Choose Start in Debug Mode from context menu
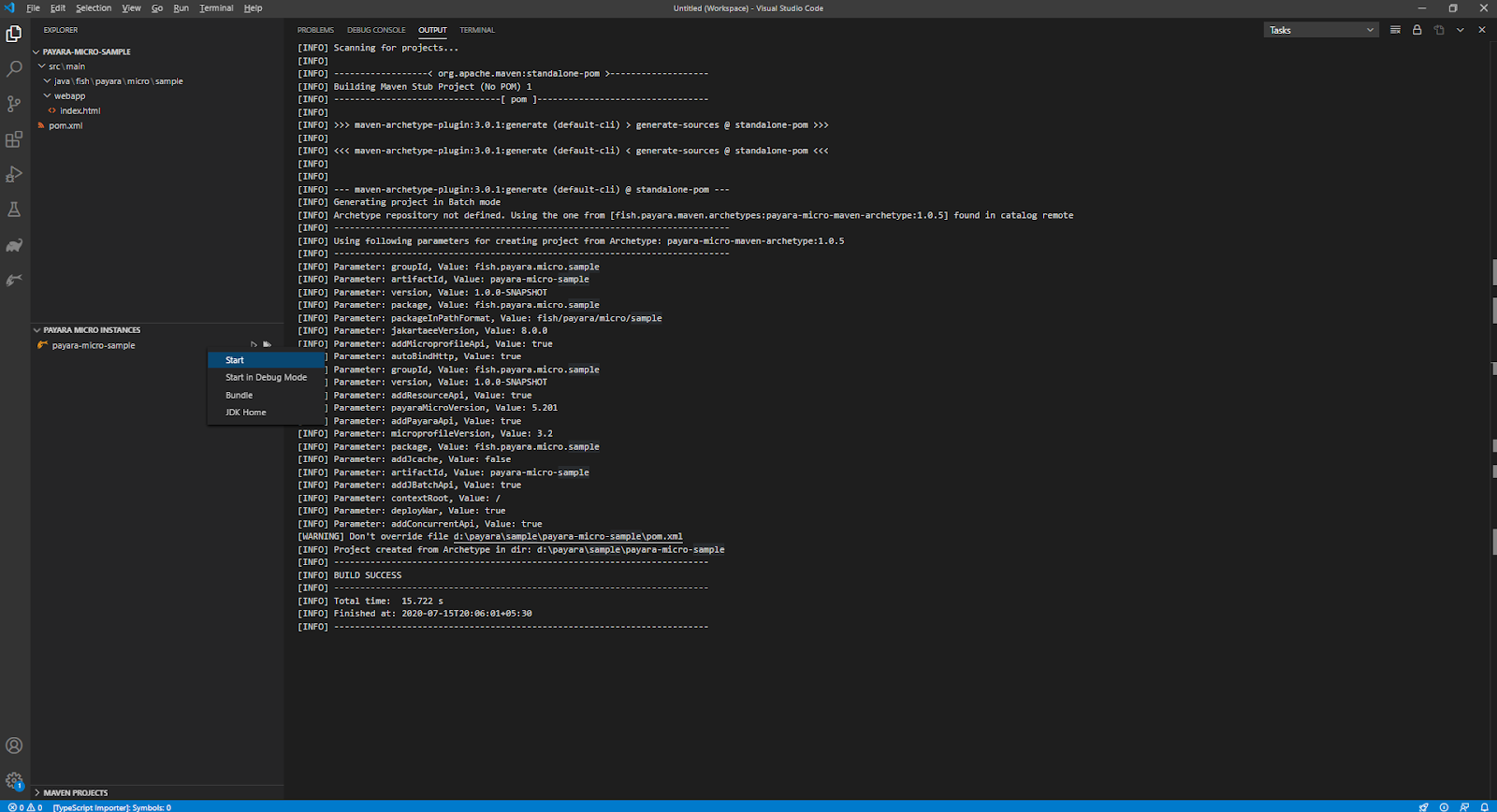This screenshot has width=1497, height=812. click(x=266, y=378)
